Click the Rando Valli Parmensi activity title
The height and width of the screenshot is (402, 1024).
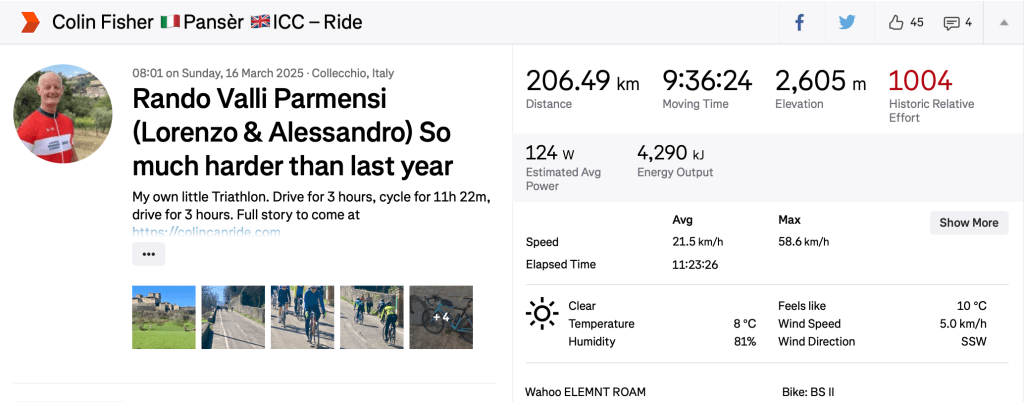tap(292, 132)
